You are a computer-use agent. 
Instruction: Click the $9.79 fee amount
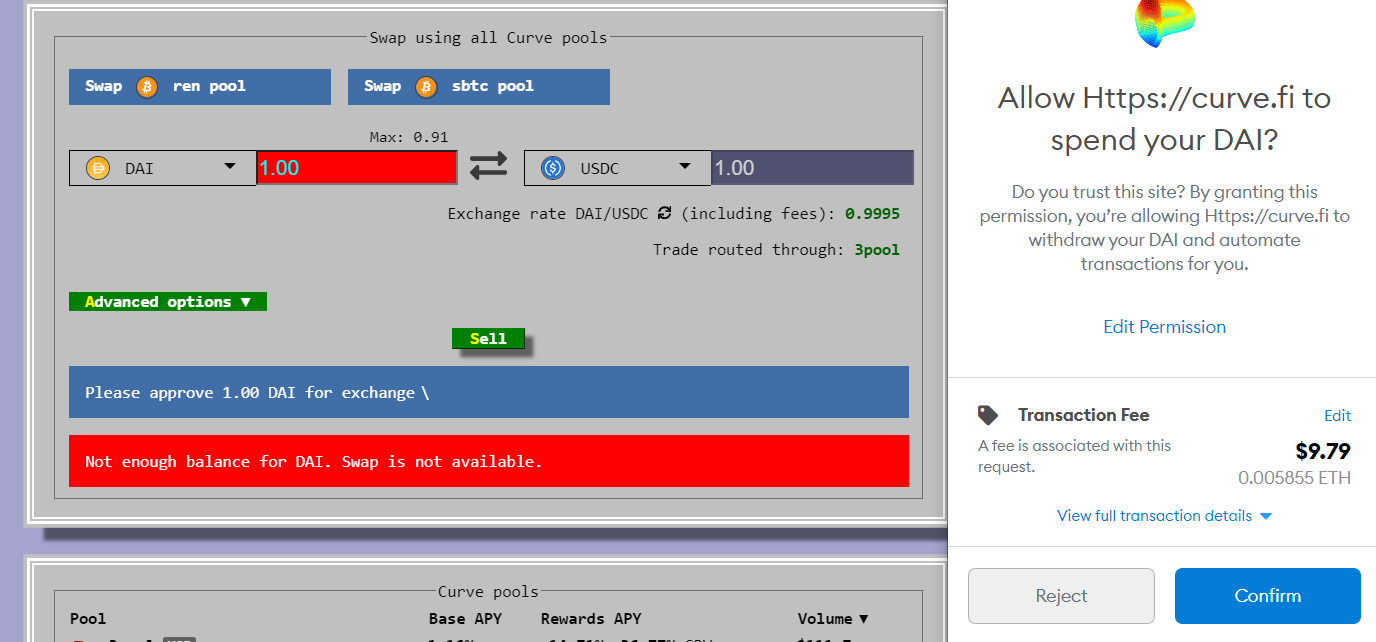pos(1323,451)
